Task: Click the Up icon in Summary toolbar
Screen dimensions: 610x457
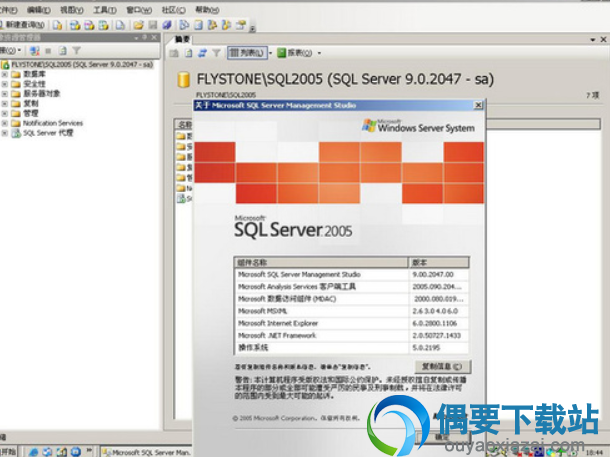Action: tap(174, 53)
